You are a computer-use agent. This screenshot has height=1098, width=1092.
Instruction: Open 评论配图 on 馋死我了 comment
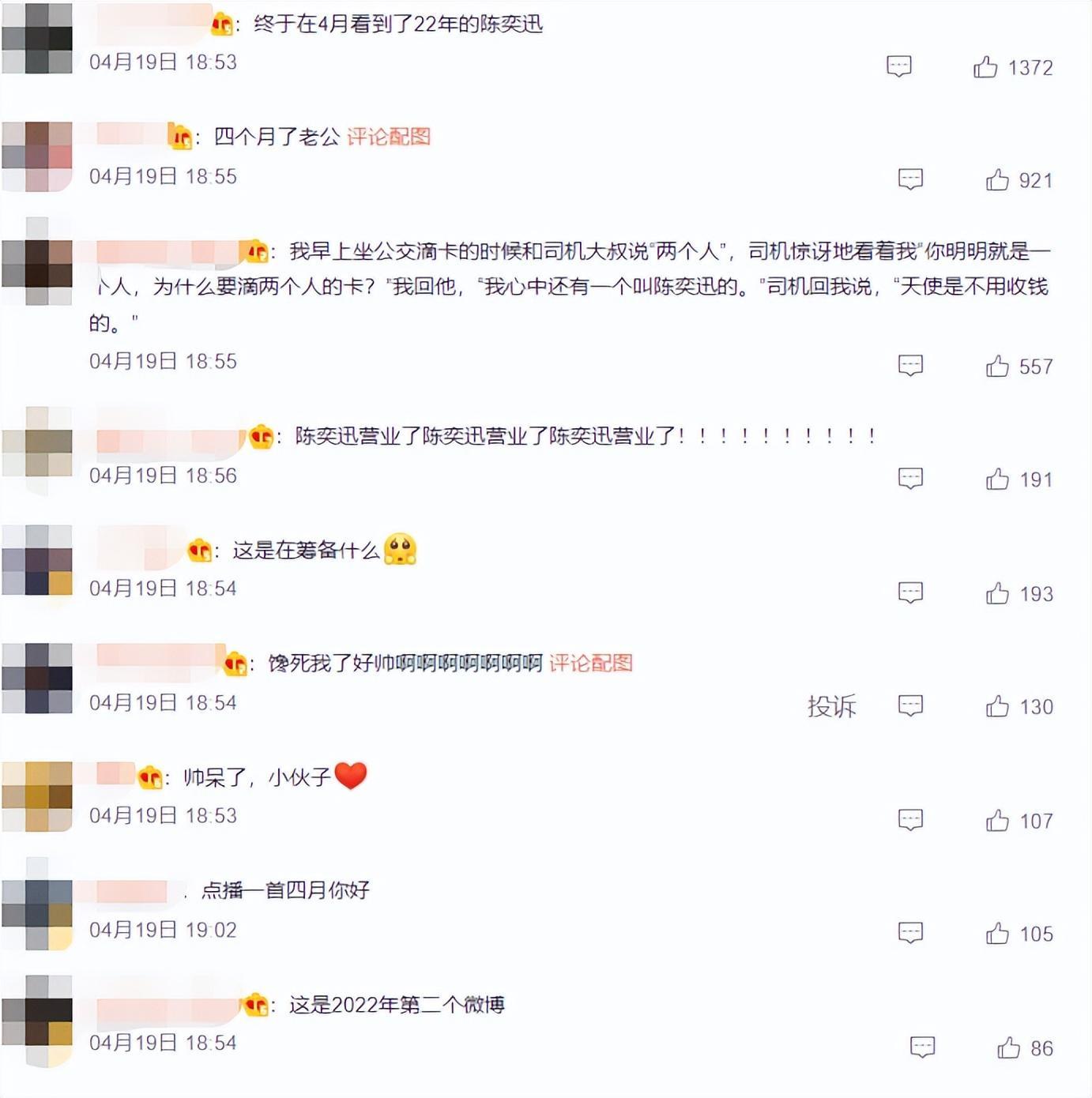pyautogui.click(x=591, y=663)
